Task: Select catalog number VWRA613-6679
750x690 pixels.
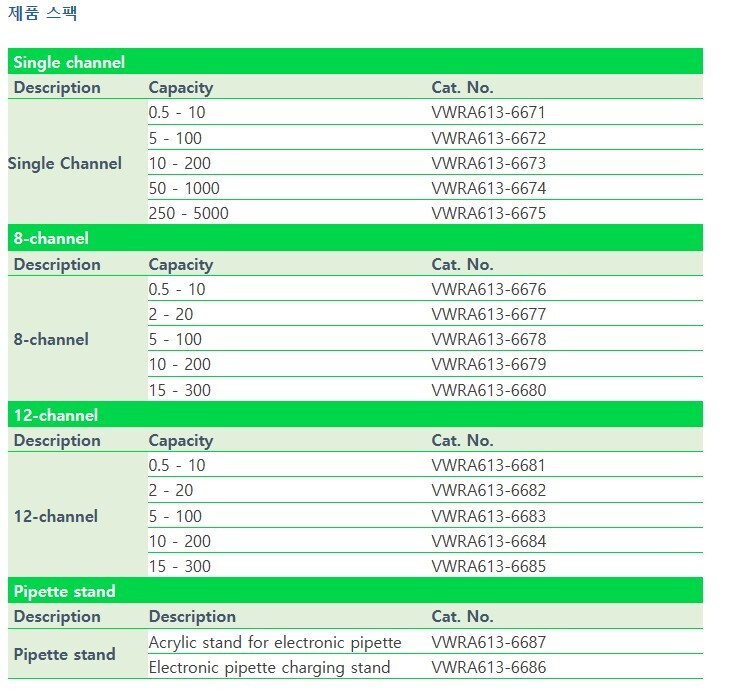Action: coord(488,364)
